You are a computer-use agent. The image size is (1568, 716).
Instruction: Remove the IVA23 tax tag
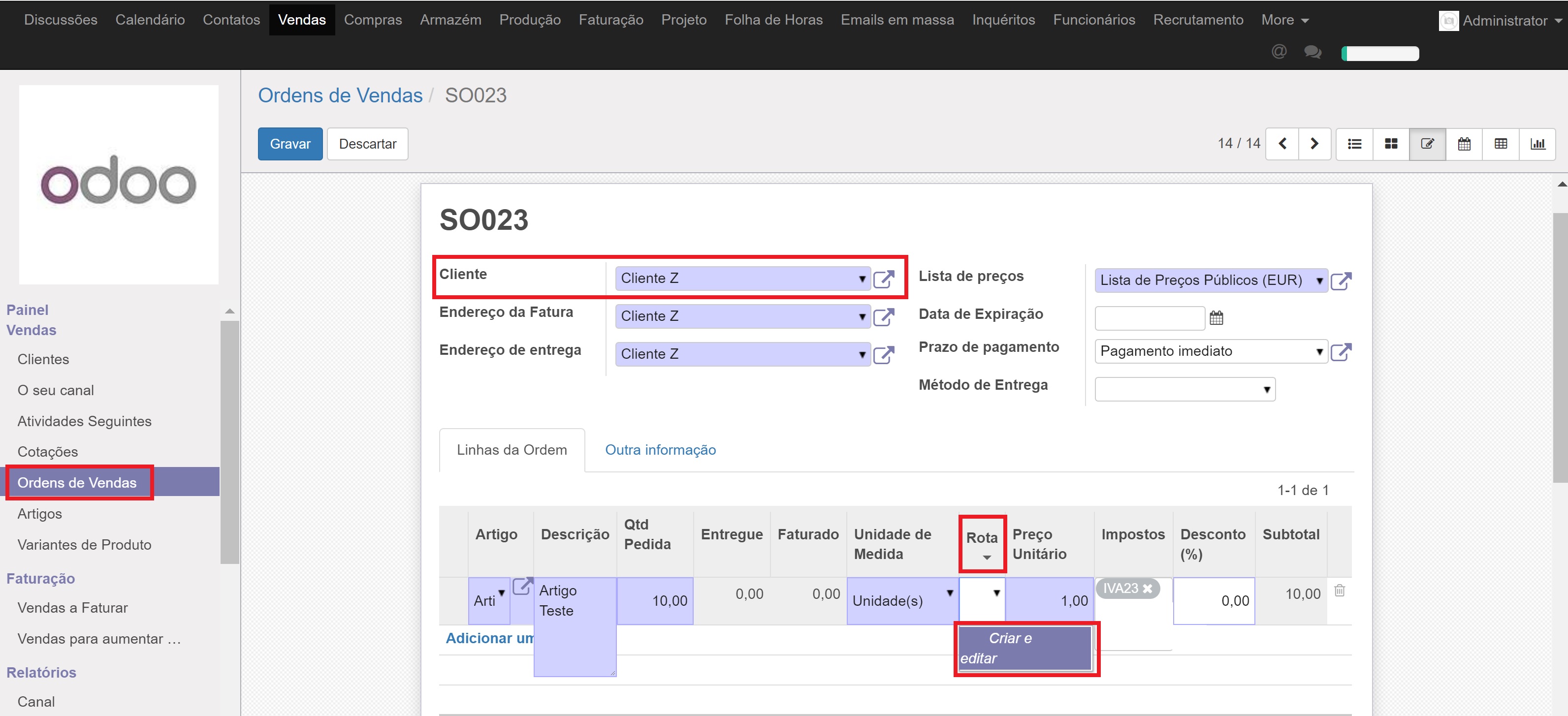(1148, 588)
